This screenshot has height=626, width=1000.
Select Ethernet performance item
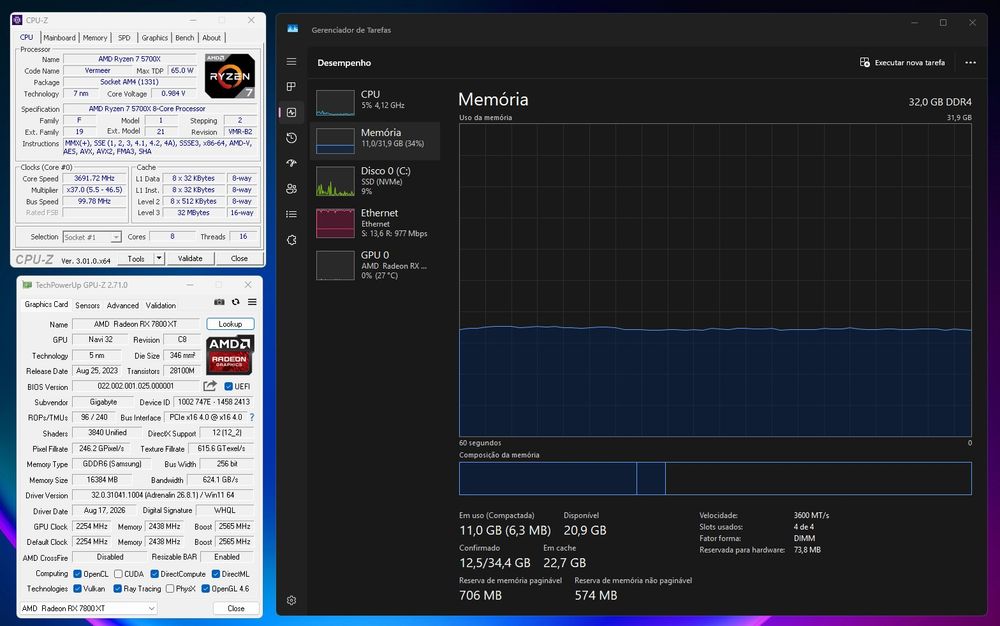tap(375, 223)
